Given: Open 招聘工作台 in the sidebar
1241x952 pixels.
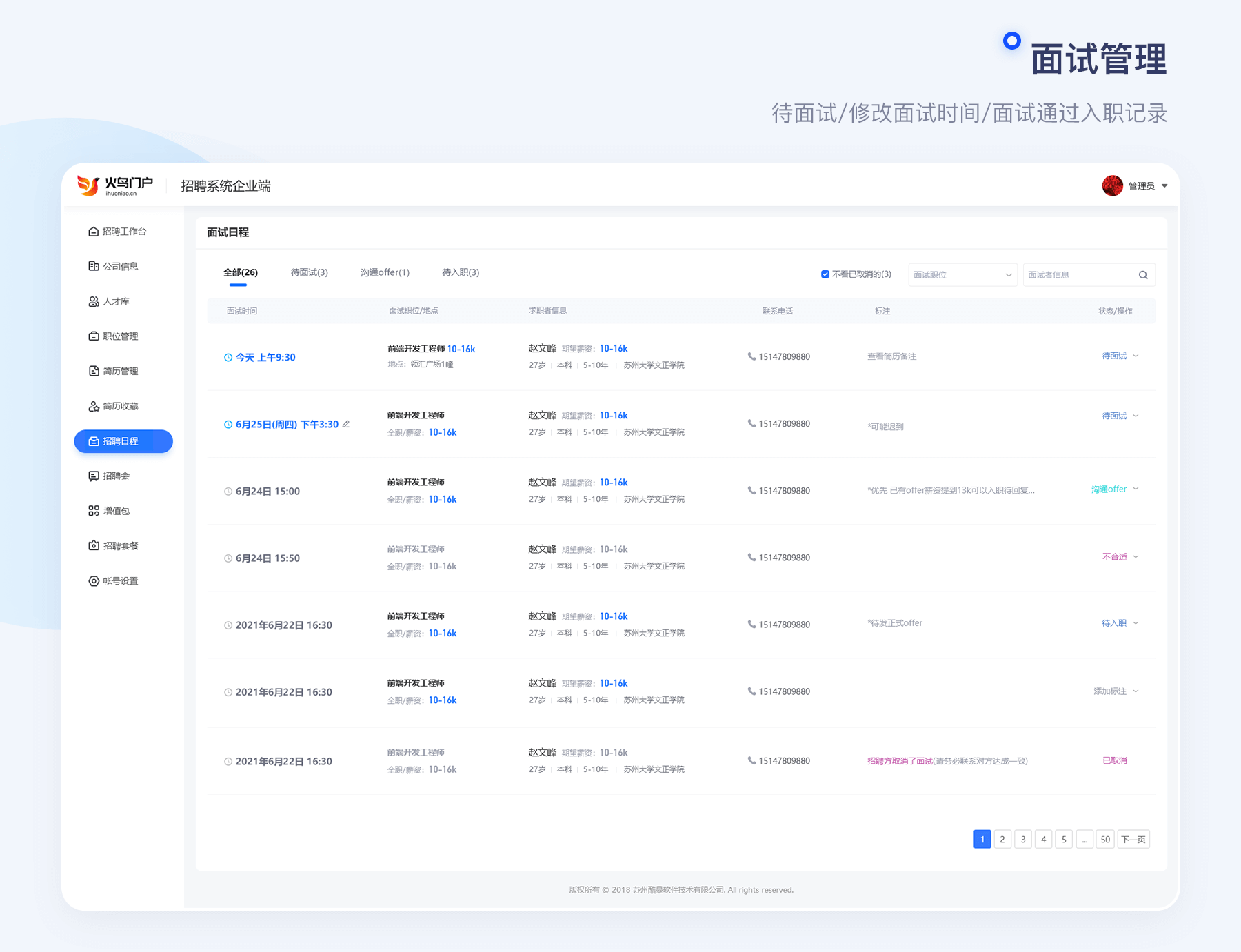Looking at the screenshot, I should pos(117,232).
